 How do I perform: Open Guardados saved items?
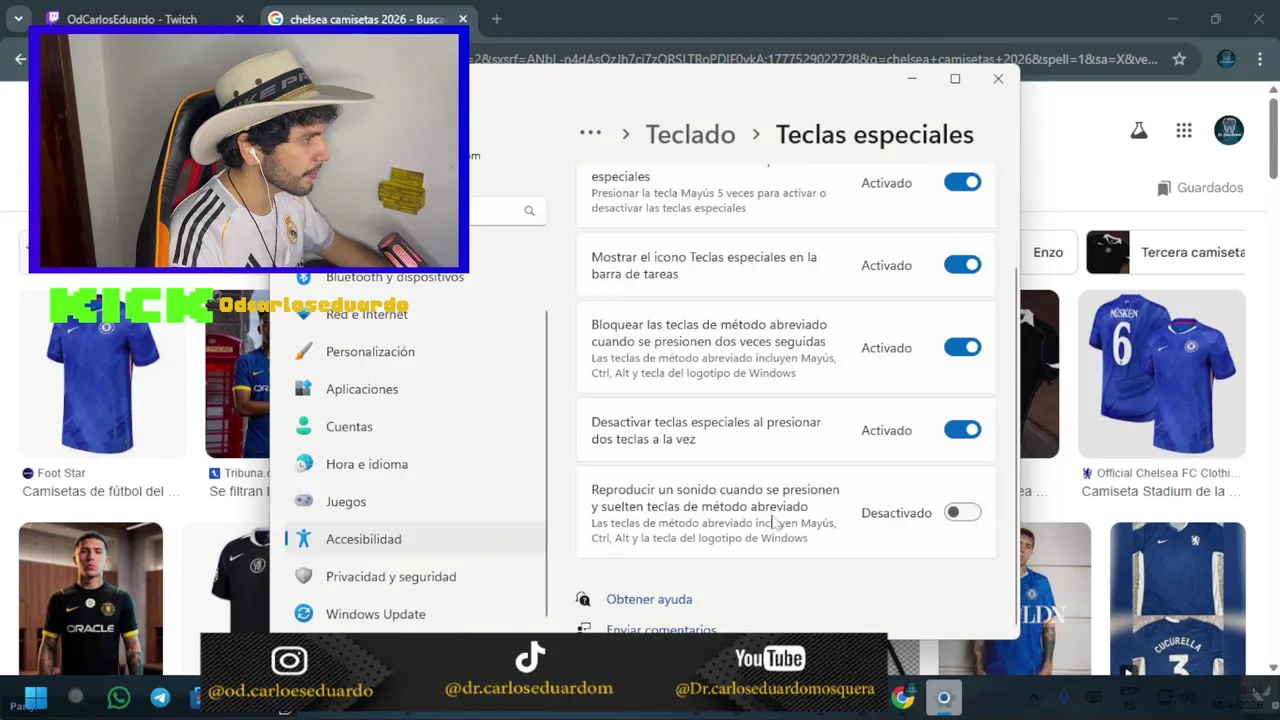pos(1199,188)
